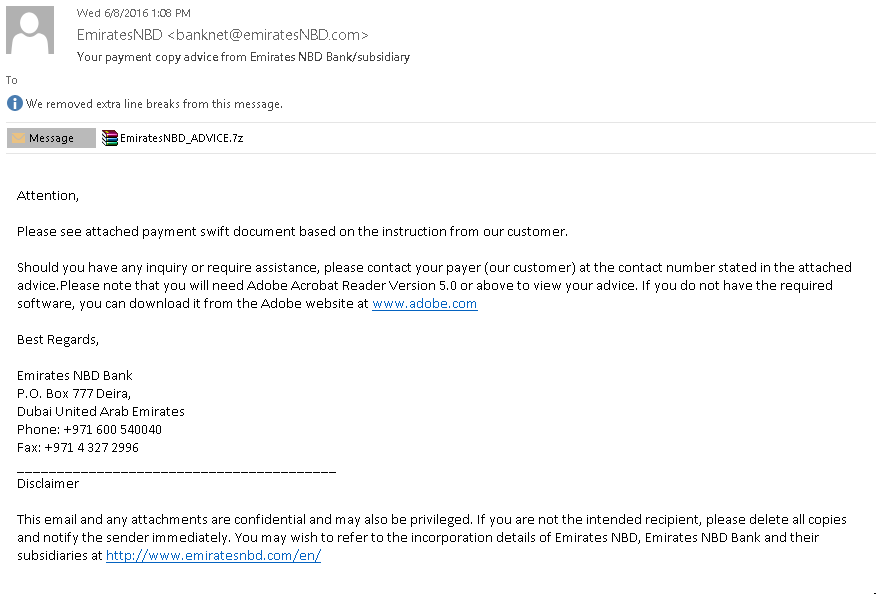The width and height of the screenshot is (876, 601).
Task: Click the Phone +971 600 540040 line
Action: [89, 430]
